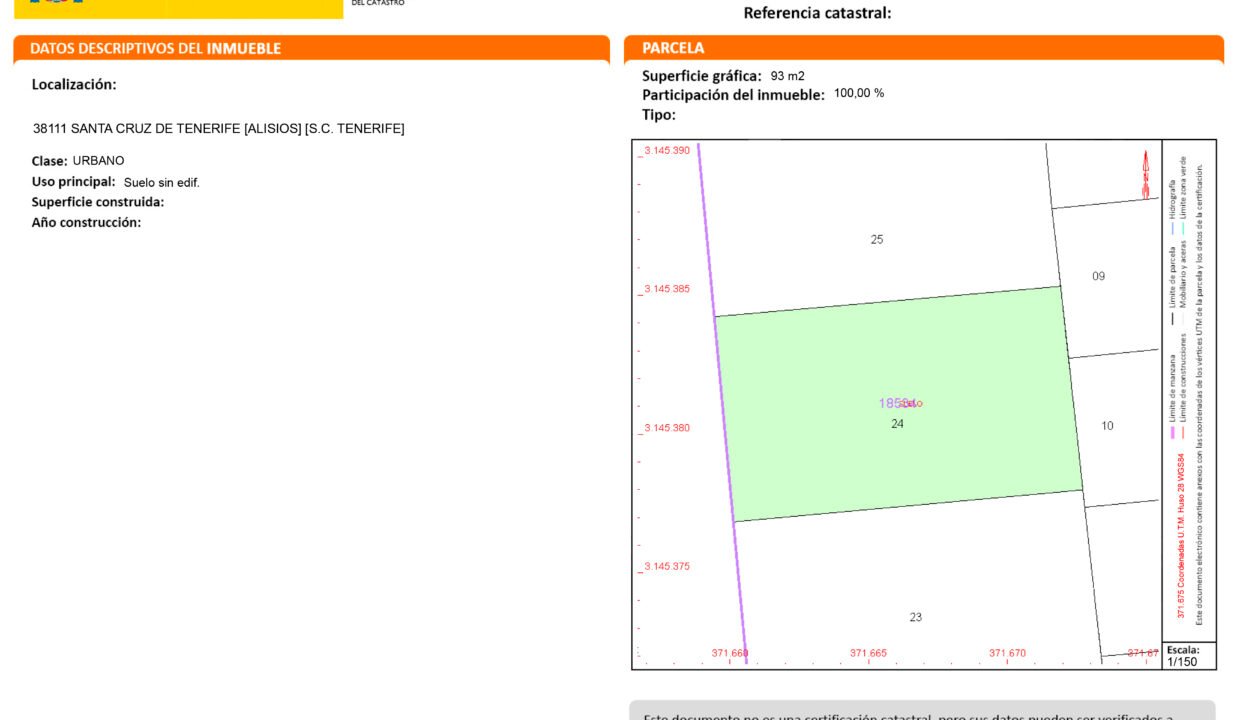Click parcel number 10 on the map

(1107, 426)
